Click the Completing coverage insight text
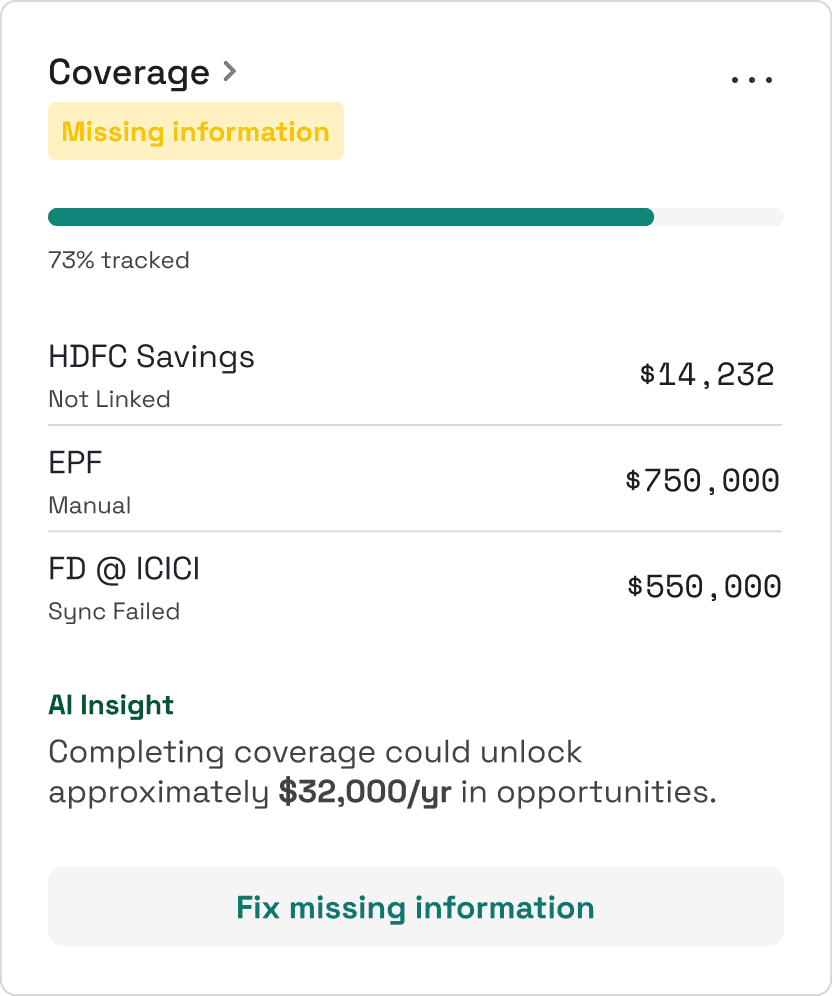832x996 pixels. [x=315, y=752]
